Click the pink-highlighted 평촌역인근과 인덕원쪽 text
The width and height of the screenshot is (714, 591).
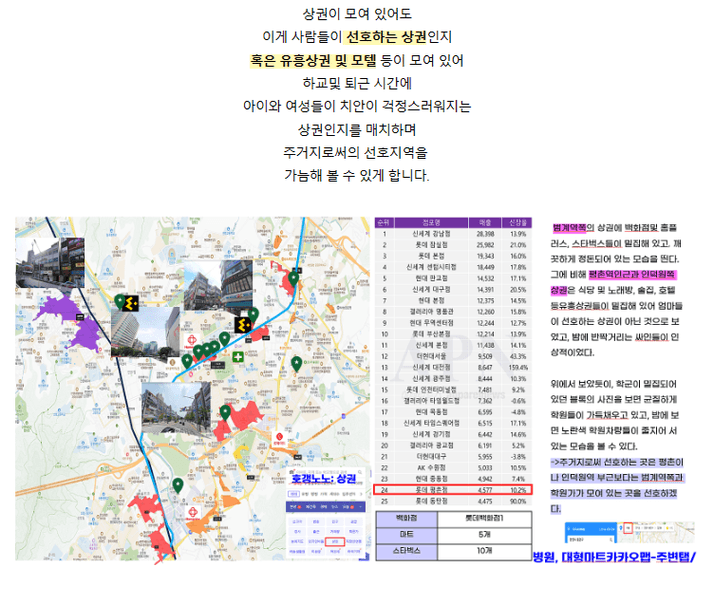pyautogui.click(x=632, y=275)
